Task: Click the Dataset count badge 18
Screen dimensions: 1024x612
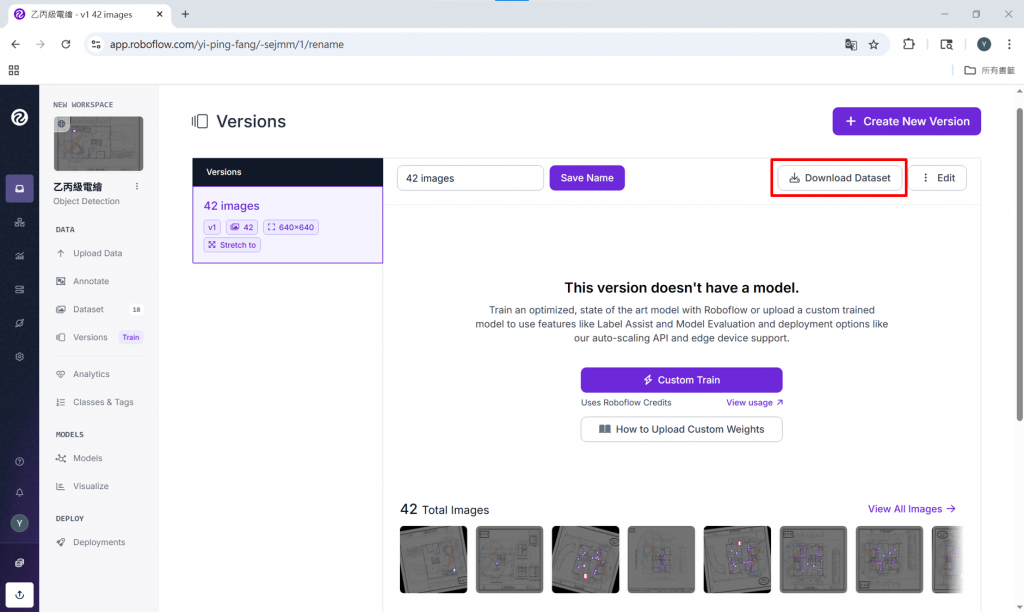Action: click(136, 310)
